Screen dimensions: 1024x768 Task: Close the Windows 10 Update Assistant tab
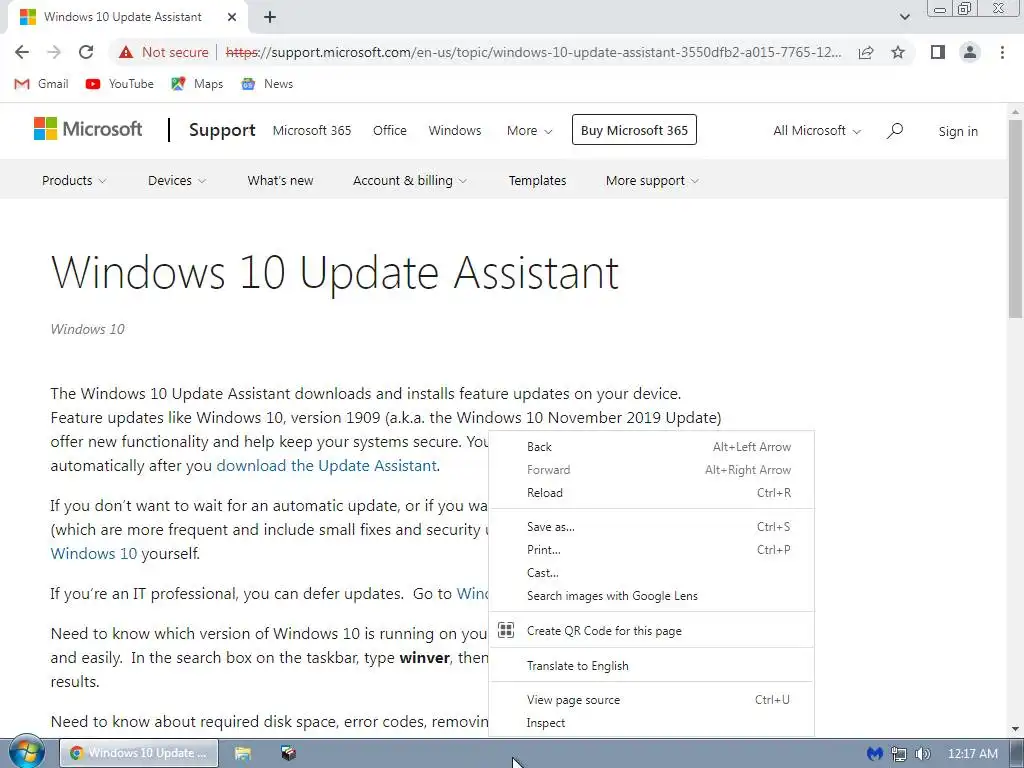coord(232,17)
